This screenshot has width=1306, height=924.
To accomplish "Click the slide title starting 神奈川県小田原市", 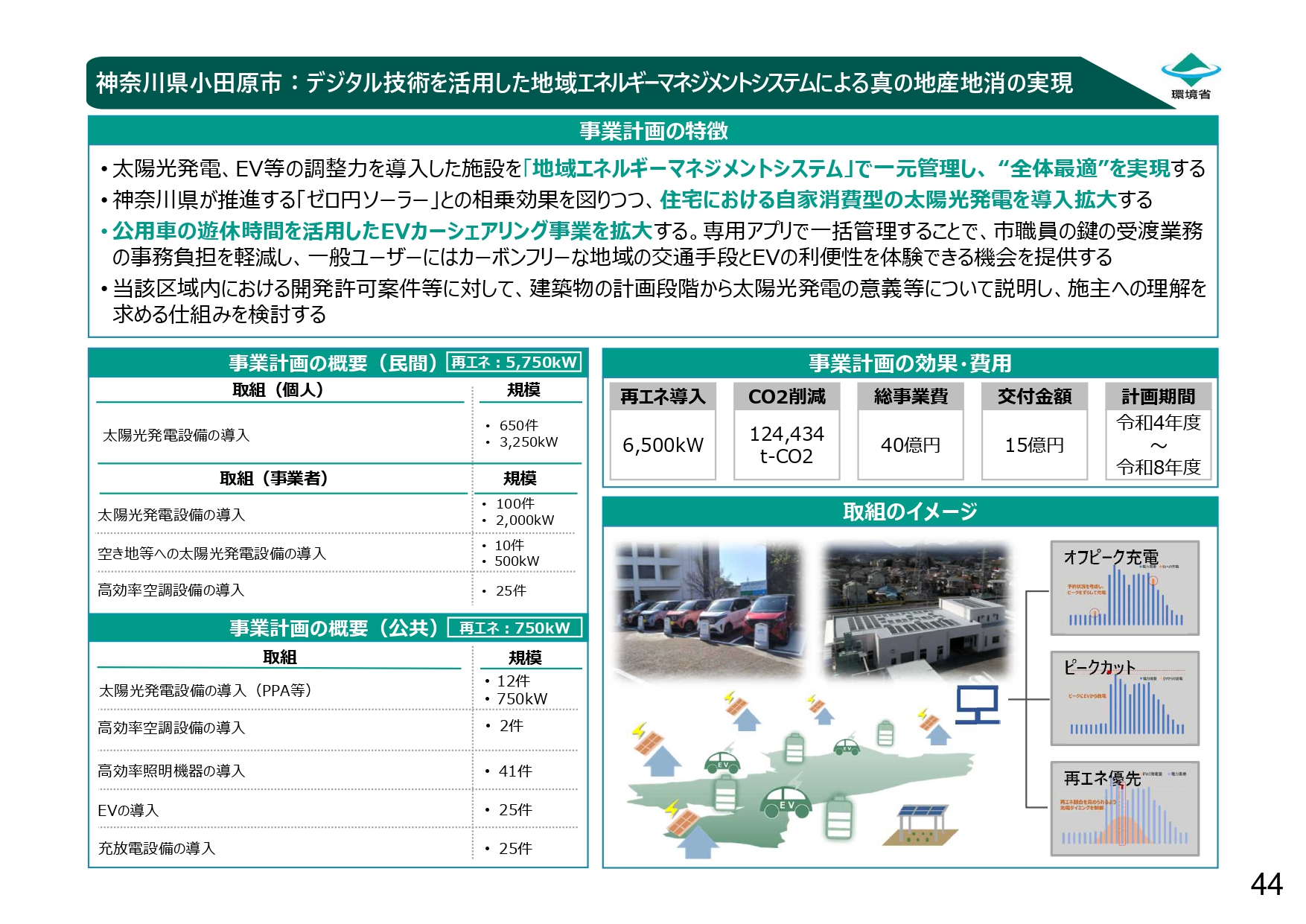I will (x=584, y=83).
